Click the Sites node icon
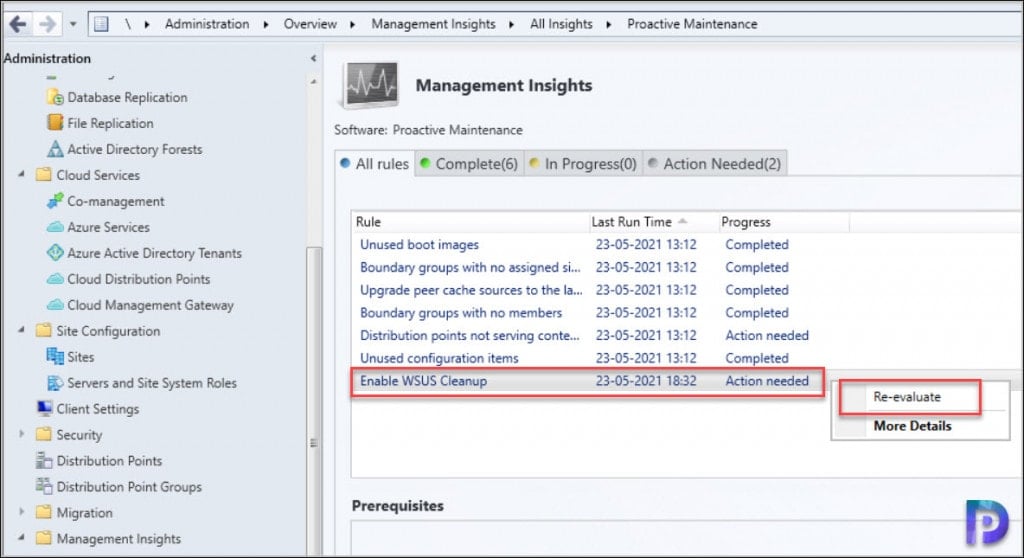Screen dimensions: 1024x558 [x=56, y=356]
